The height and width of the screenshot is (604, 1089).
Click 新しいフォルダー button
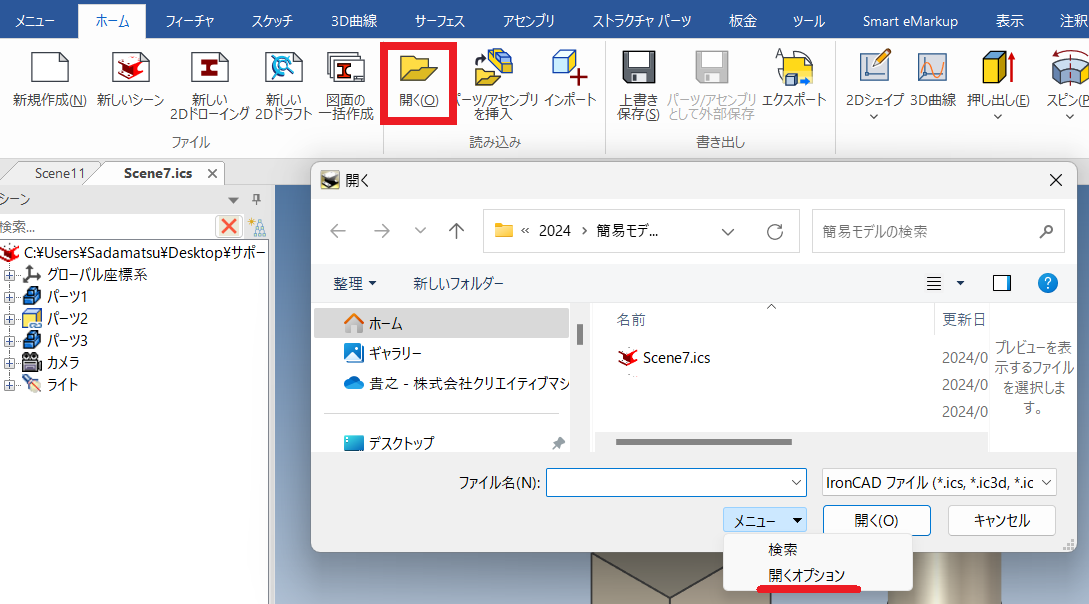coord(458,283)
